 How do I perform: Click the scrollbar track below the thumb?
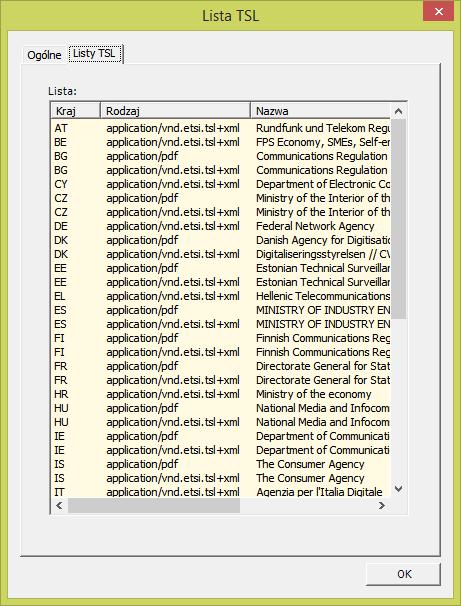pyautogui.click(x=398, y=400)
